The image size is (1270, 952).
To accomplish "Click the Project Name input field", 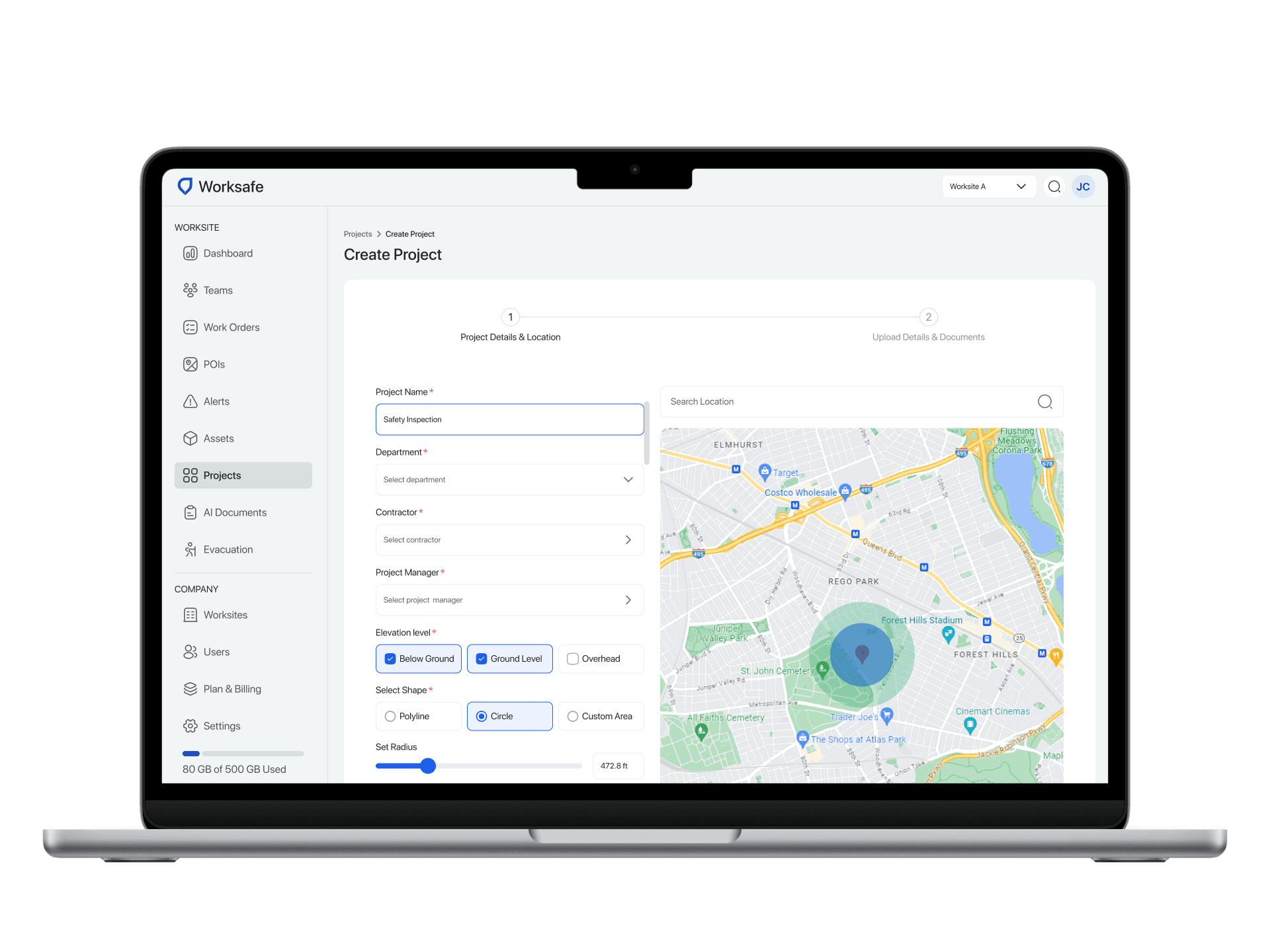I will 509,420.
